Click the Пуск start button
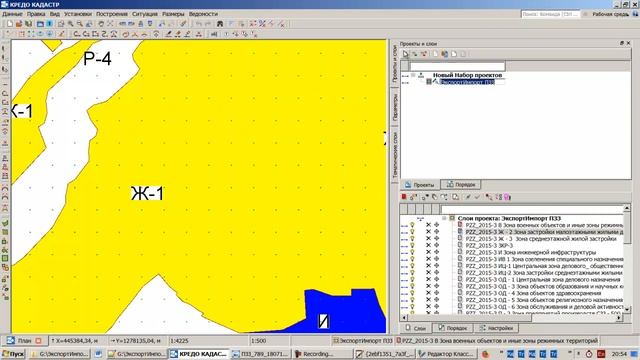 [13, 354]
